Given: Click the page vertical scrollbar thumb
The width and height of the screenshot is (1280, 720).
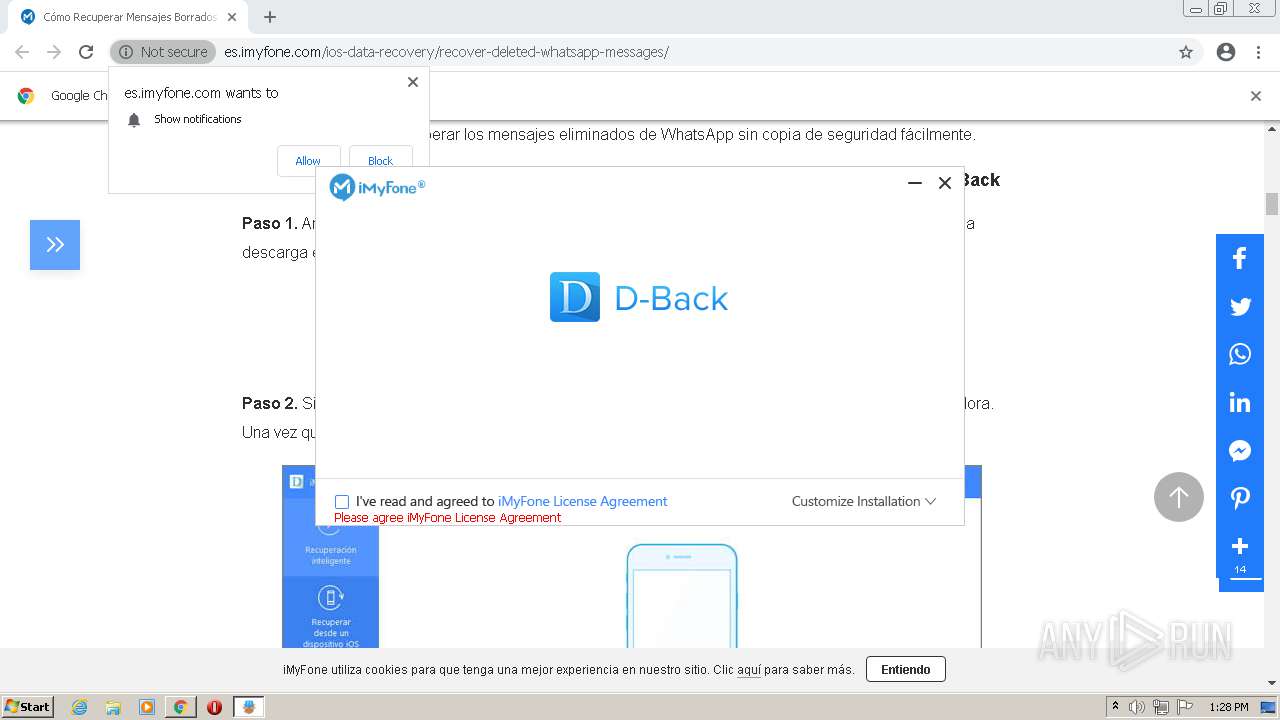Looking at the screenshot, I should (1272, 204).
